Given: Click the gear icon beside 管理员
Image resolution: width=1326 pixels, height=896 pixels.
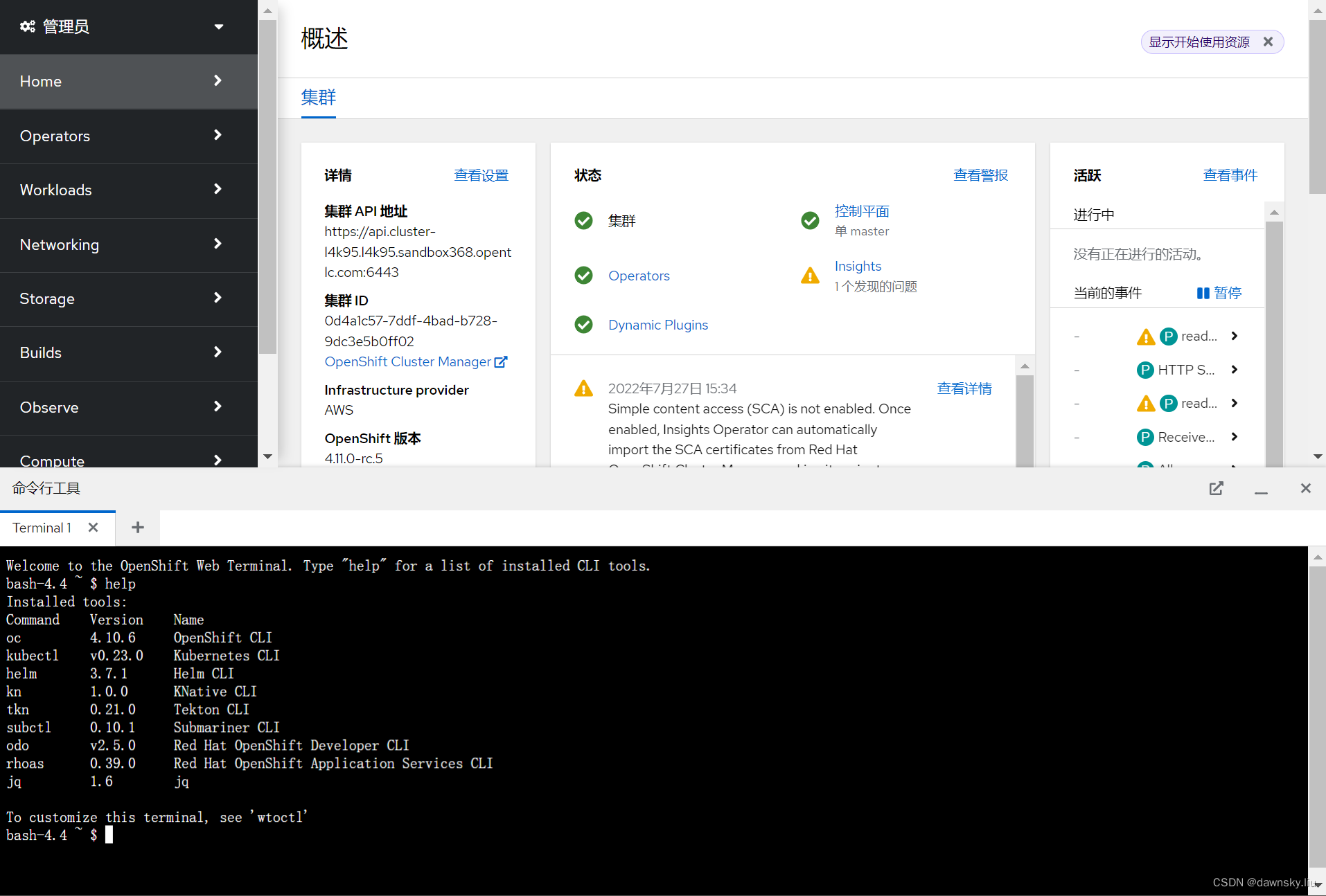Looking at the screenshot, I should pyautogui.click(x=27, y=26).
